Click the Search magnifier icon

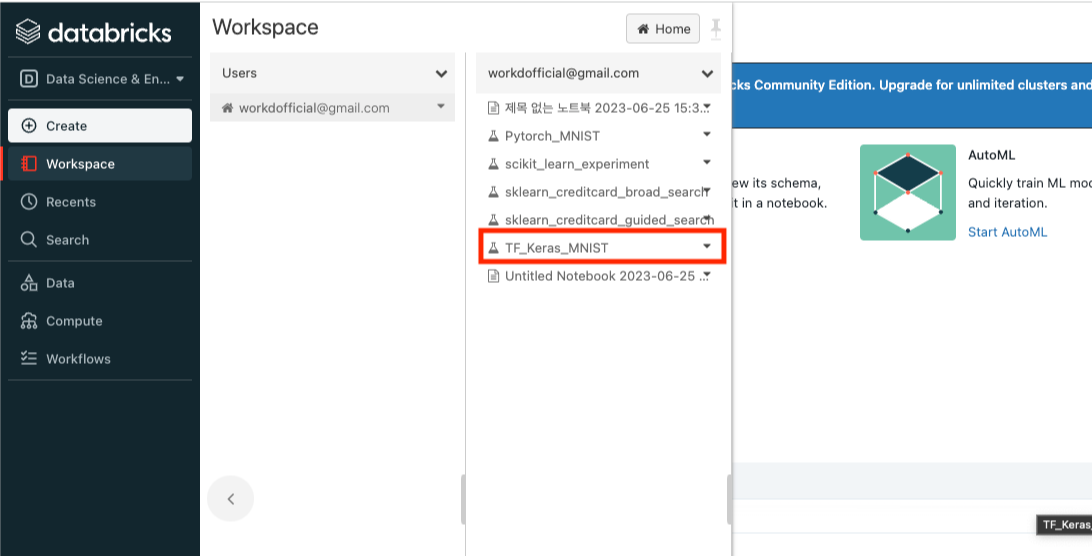tap(29, 240)
